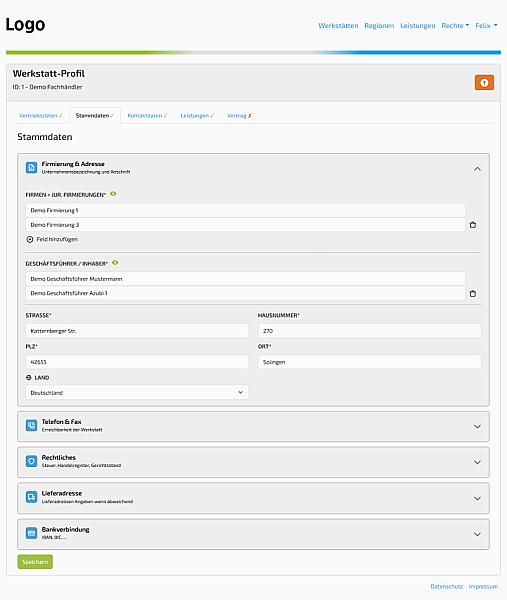Open the Rechte dropdown menu

[x=455, y=26]
